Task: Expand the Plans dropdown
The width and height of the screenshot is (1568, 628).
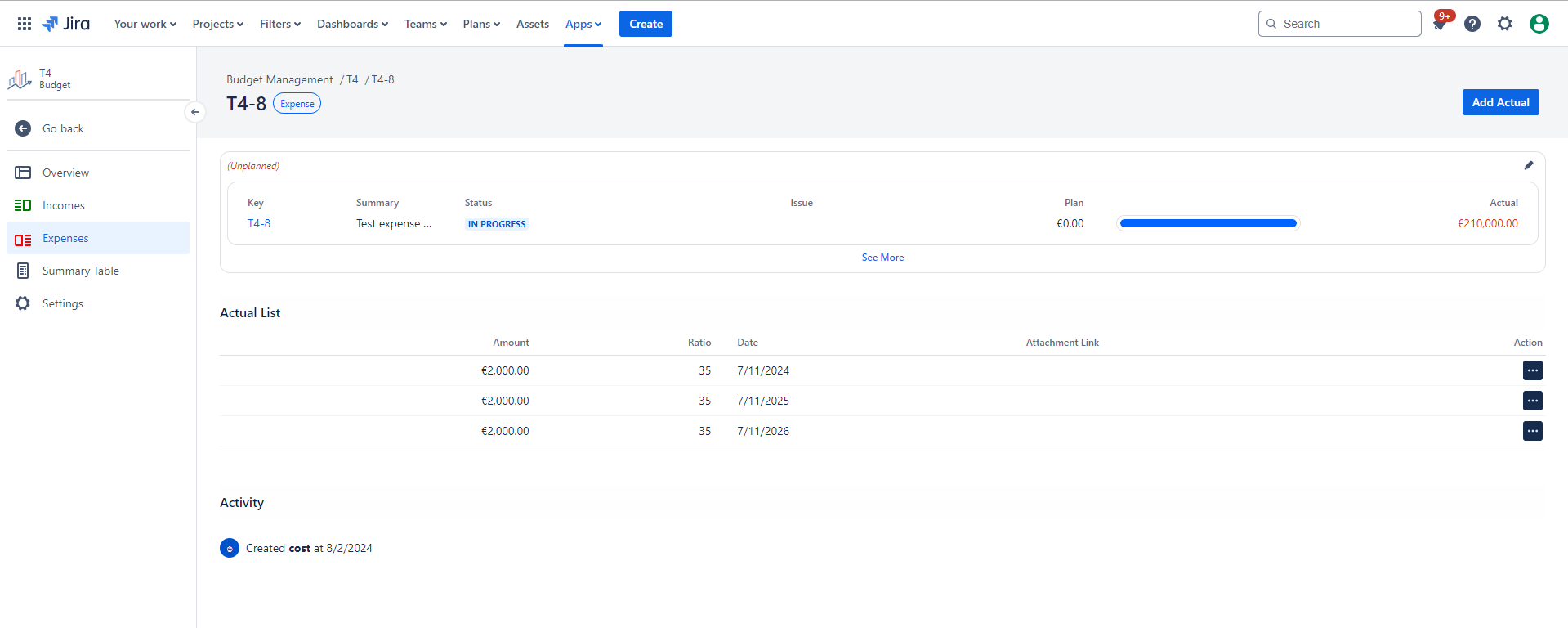Action: (481, 24)
